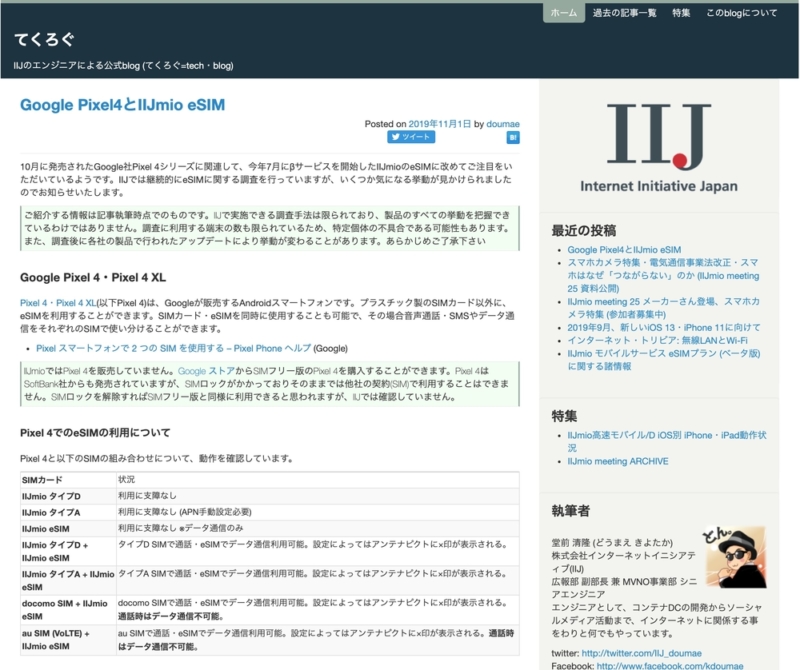
Task: Open recent post Google Pixel4とIIJmio eSIM
Action: [624, 250]
